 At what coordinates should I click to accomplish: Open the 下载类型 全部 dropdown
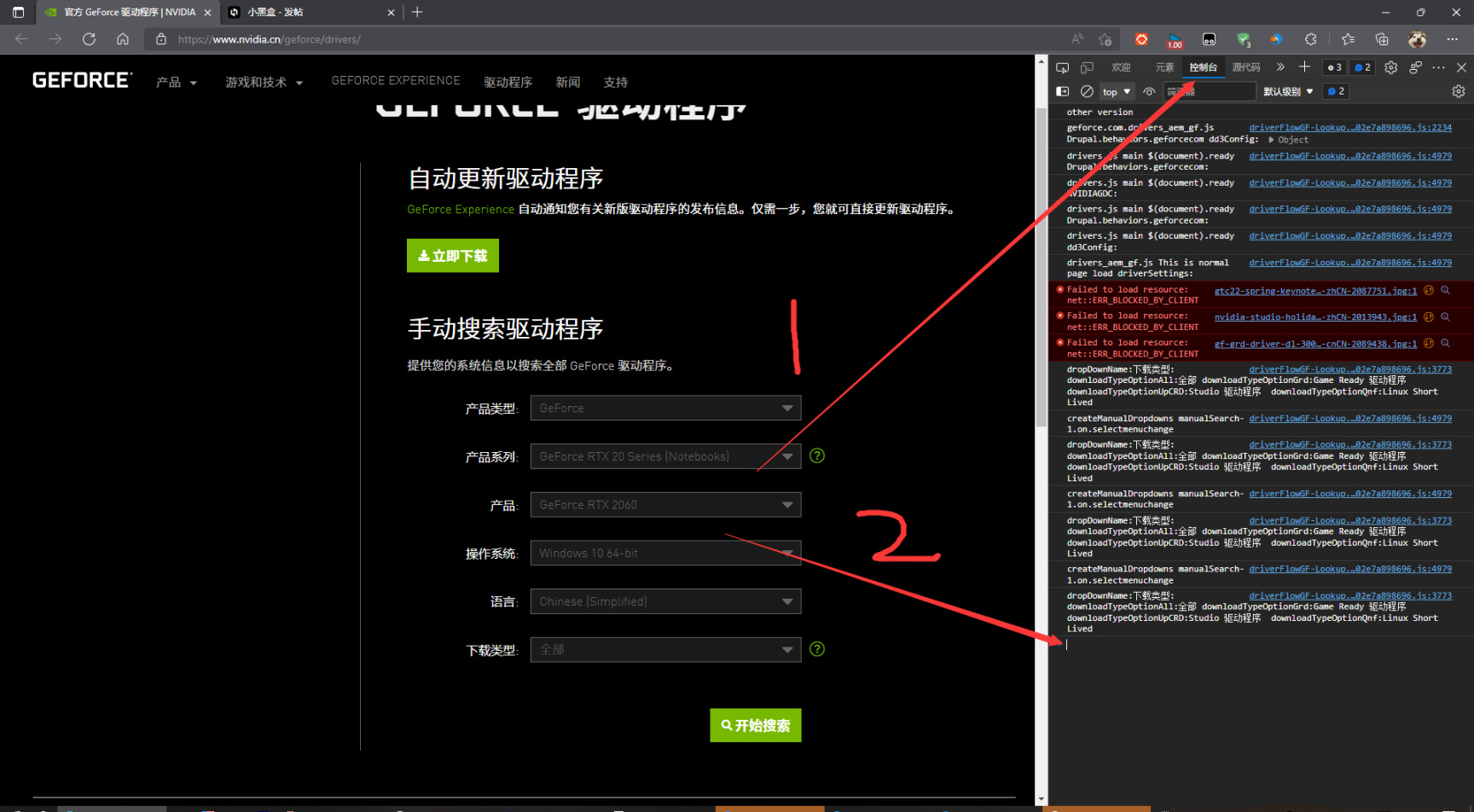(x=665, y=650)
